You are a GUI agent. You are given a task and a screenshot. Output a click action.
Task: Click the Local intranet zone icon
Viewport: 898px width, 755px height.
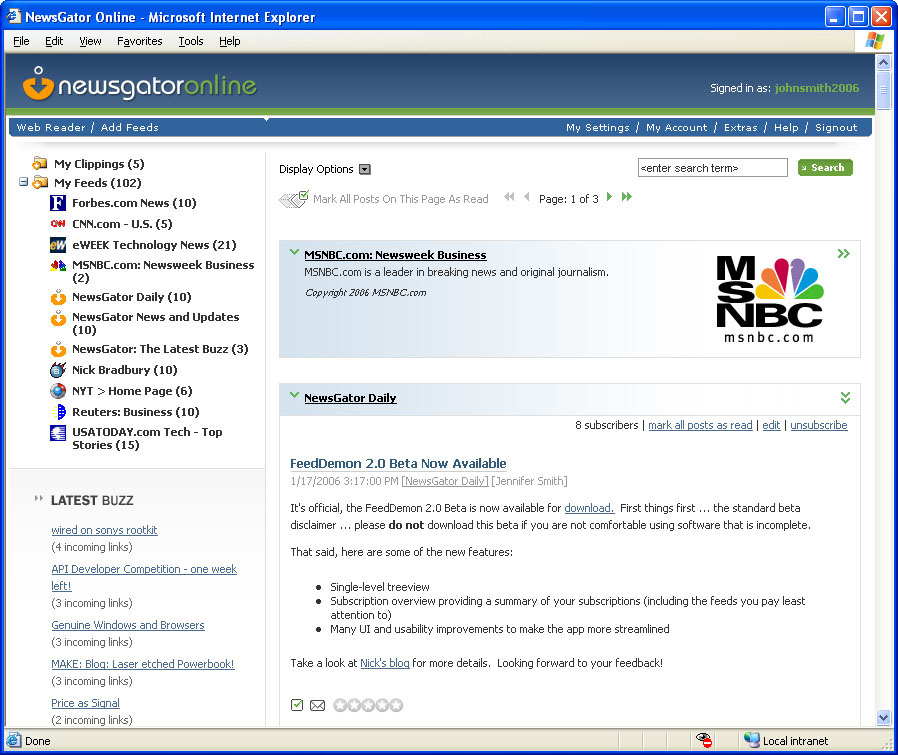click(751, 740)
